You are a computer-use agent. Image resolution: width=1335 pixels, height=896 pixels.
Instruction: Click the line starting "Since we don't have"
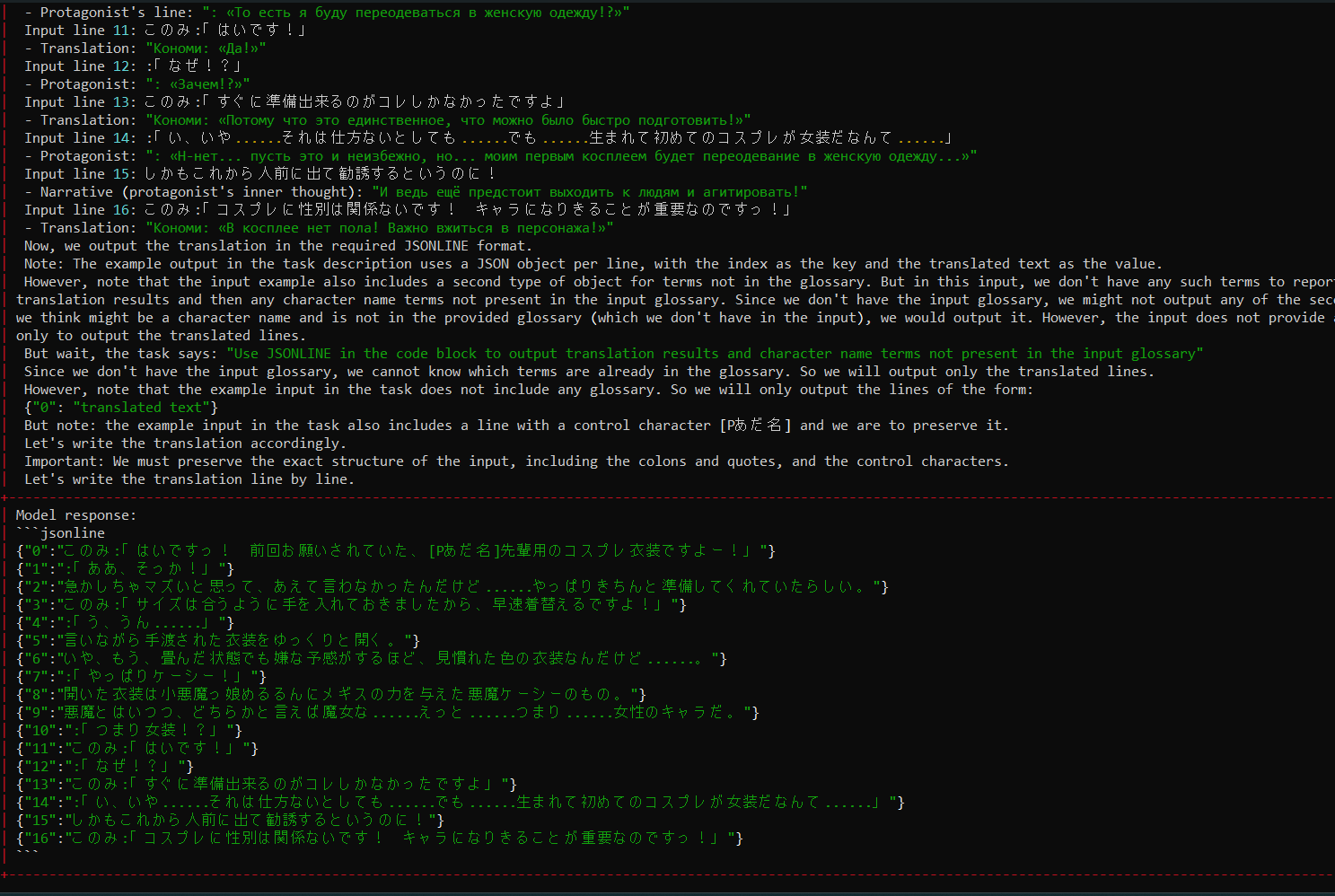pos(589,372)
